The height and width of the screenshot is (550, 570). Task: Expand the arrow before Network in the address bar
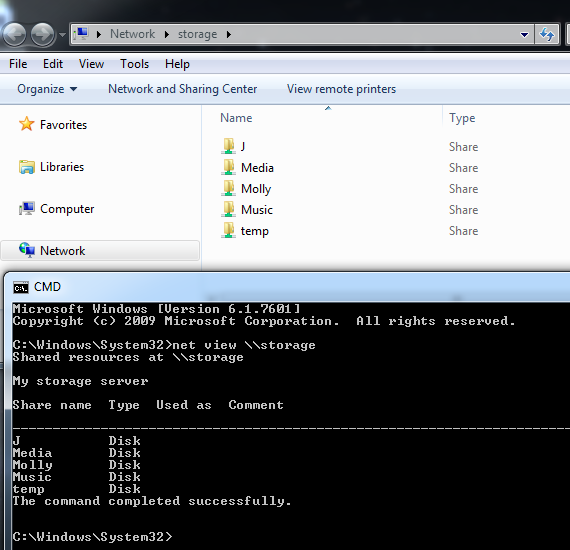(x=99, y=35)
